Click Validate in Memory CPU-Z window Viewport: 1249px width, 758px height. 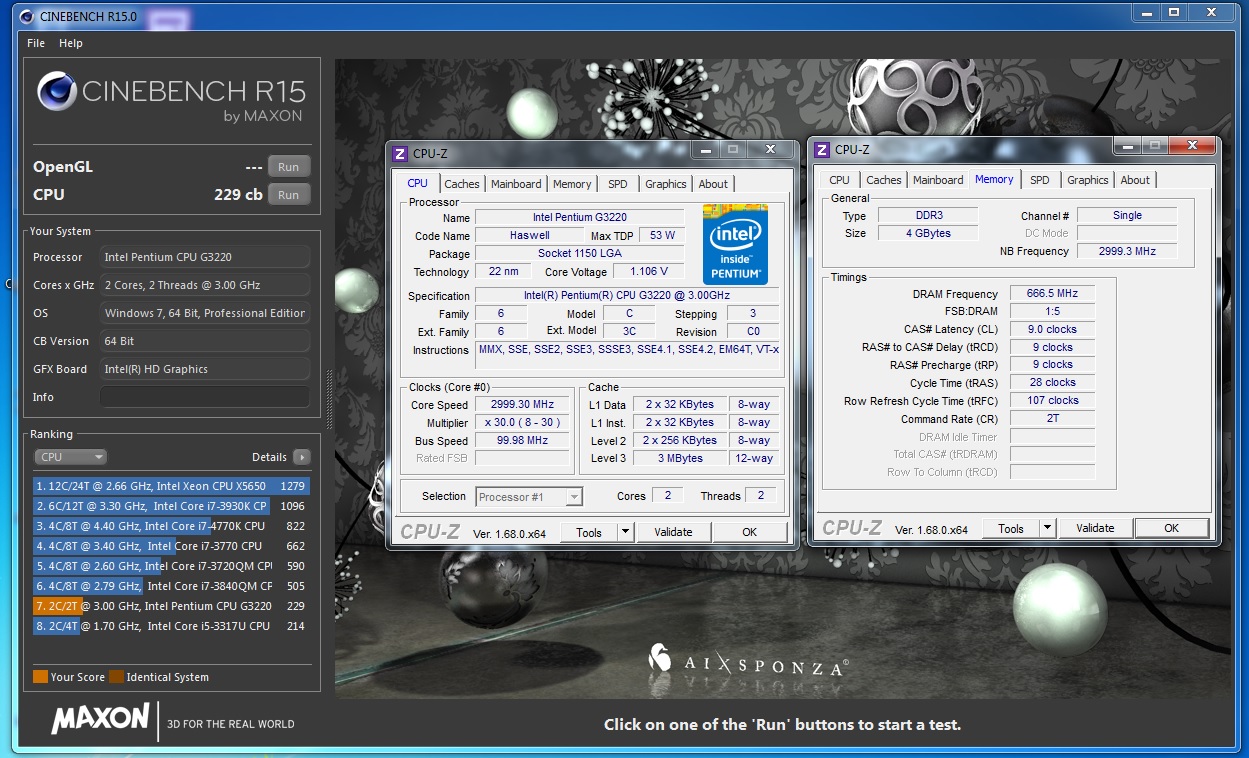(1095, 528)
